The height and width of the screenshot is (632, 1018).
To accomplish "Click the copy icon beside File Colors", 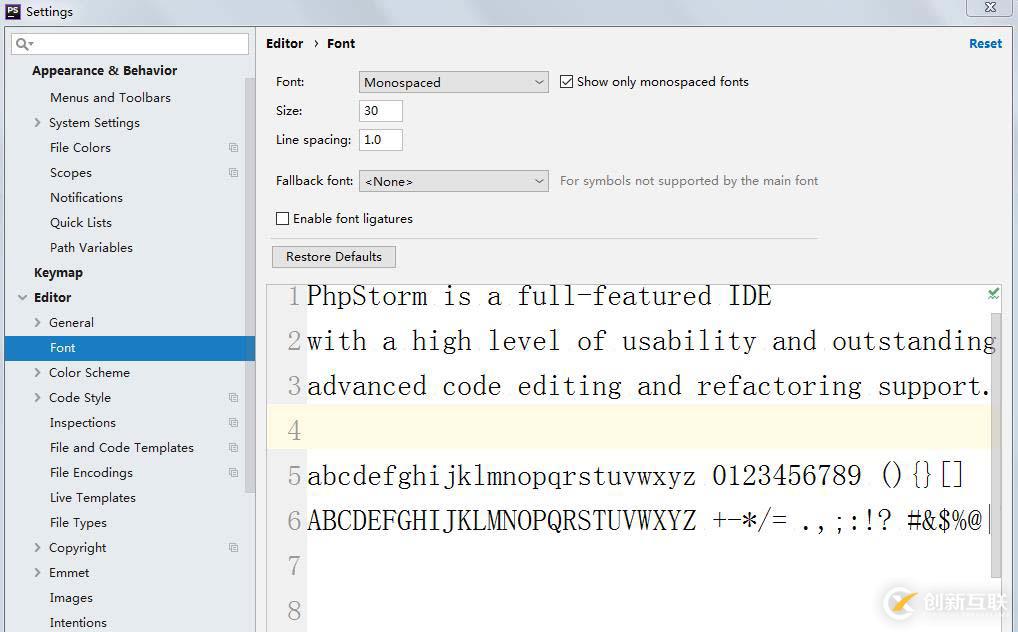I will [234, 148].
